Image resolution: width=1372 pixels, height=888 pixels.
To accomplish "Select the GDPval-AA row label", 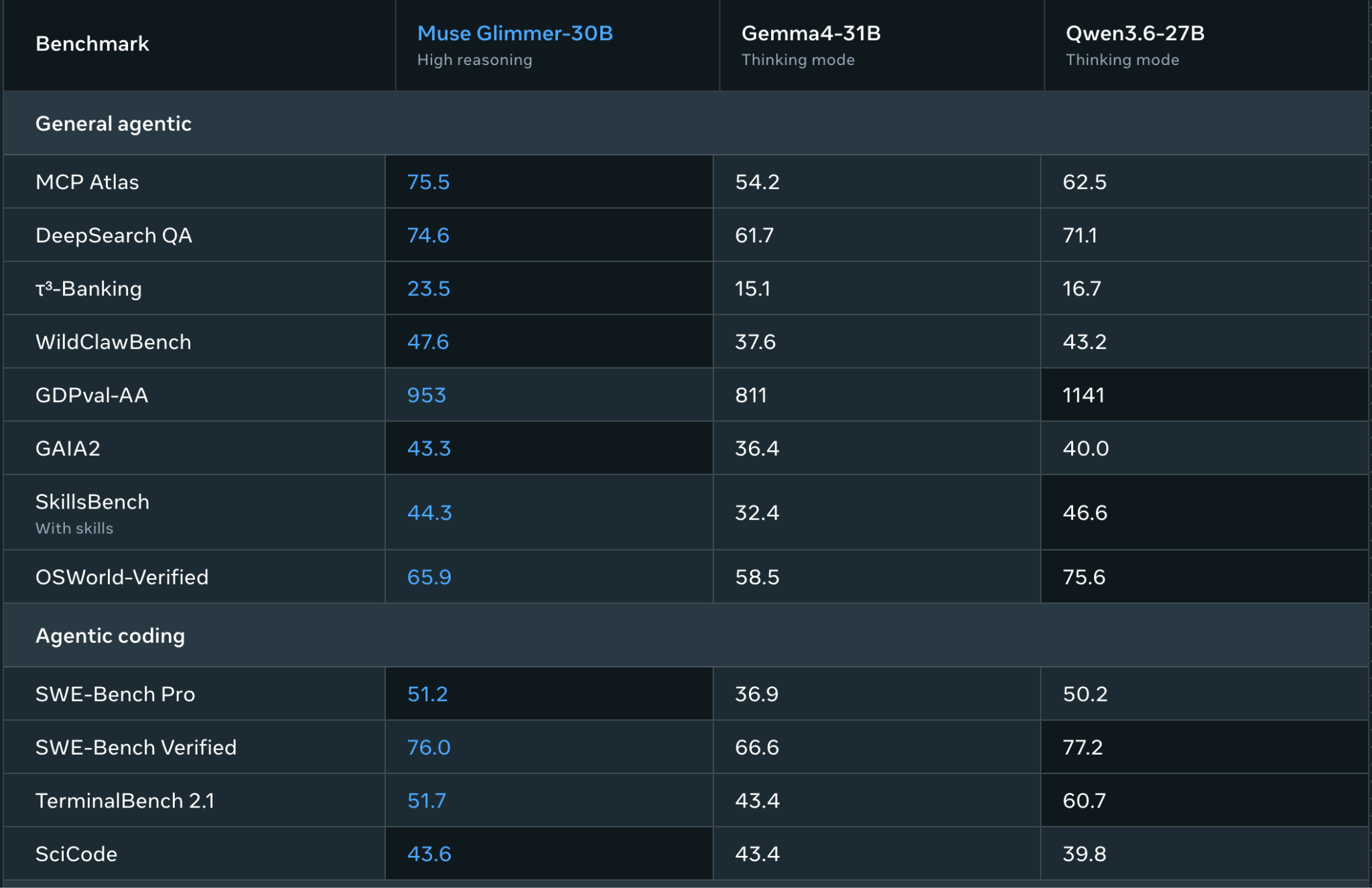I will click(92, 395).
